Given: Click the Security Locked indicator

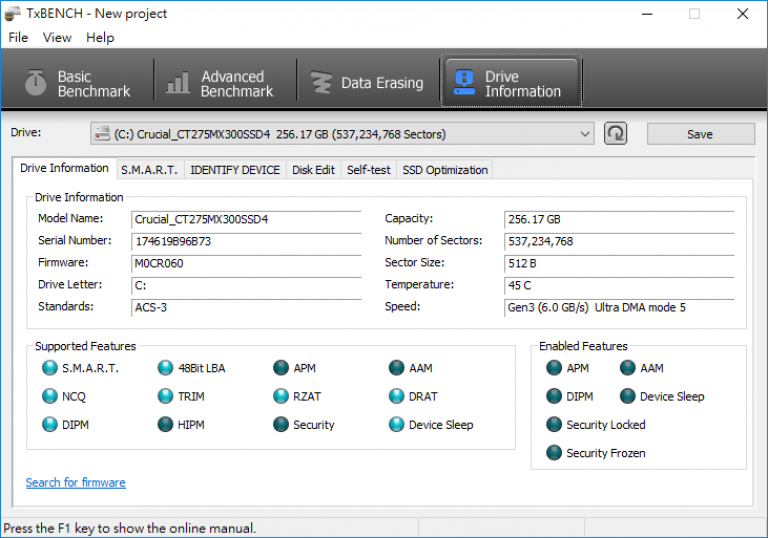Looking at the screenshot, I should coord(554,424).
